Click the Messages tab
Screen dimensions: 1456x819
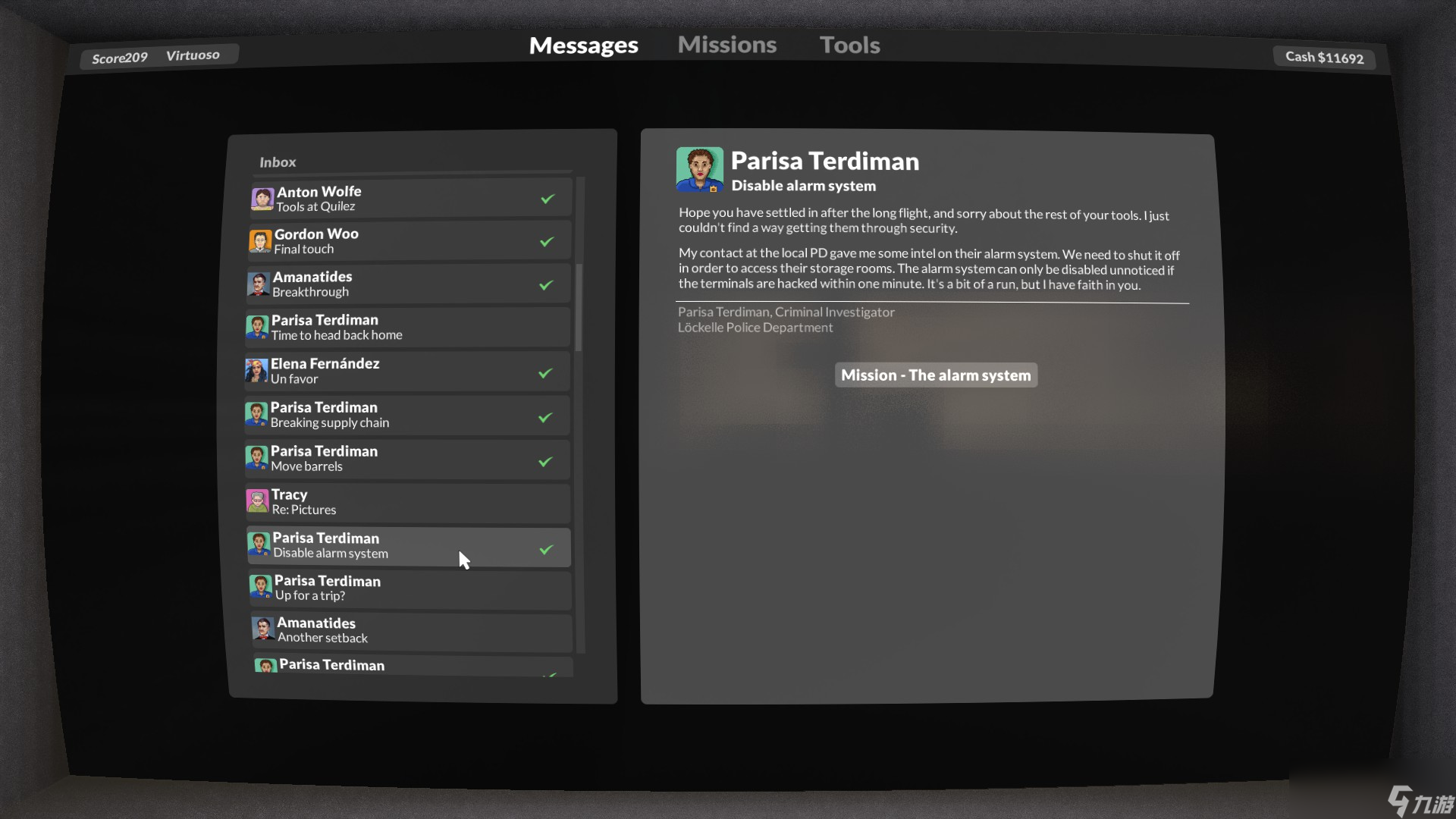click(583, 44)
